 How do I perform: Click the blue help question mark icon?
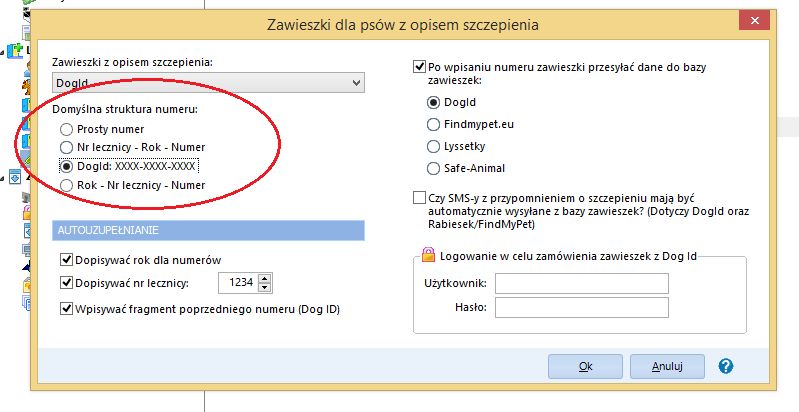(x=725, y=366)
